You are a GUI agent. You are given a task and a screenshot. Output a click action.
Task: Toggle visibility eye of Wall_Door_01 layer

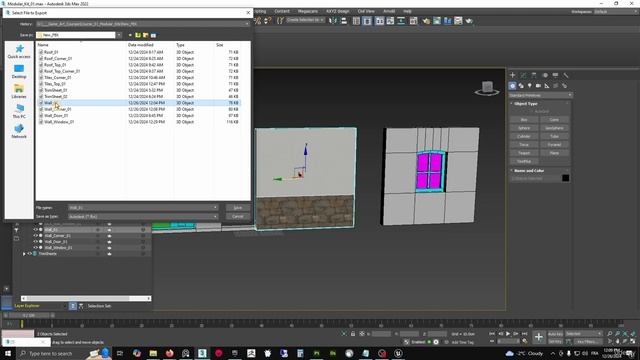click(x=36, y=242)
